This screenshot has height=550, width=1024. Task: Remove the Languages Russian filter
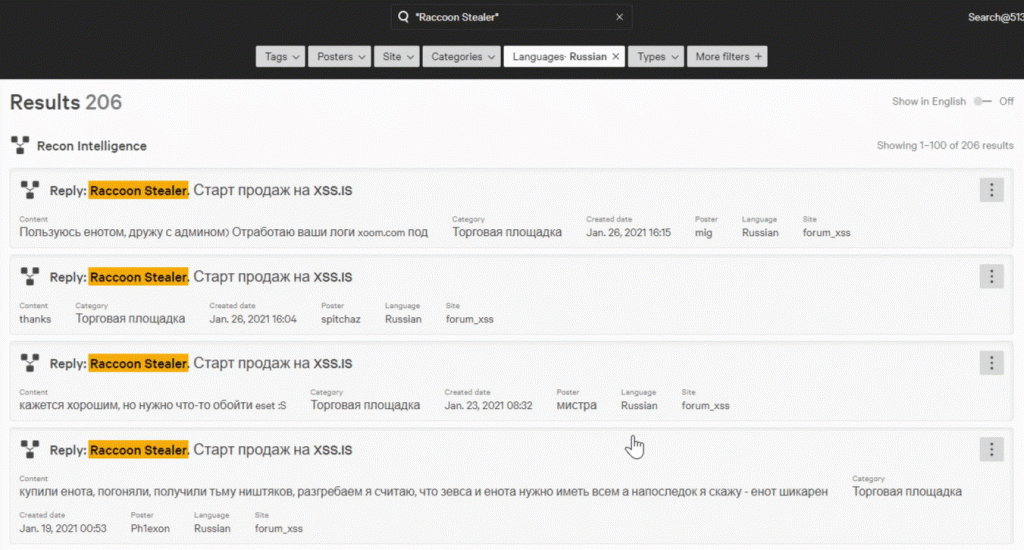[x=615, y=57]
